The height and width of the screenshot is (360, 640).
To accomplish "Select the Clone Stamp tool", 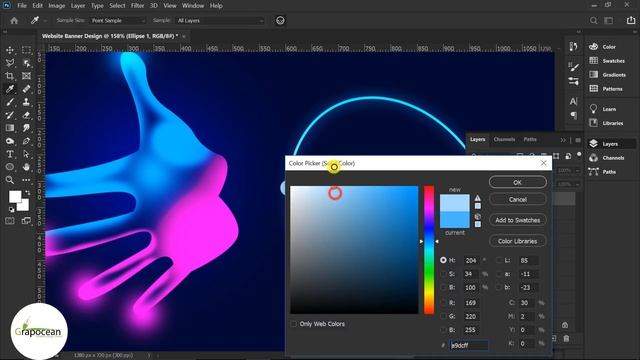I will (x=26, y=102).
